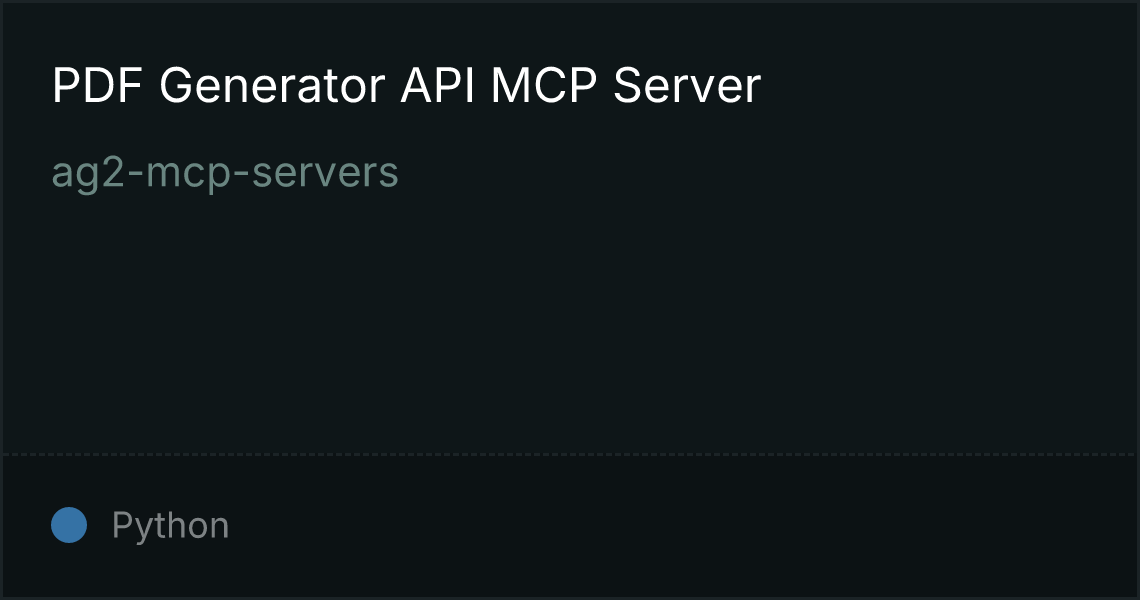Viewport: 1140px width, 600px height.
Task: Select the Python language label
Action: coord(170,525)
